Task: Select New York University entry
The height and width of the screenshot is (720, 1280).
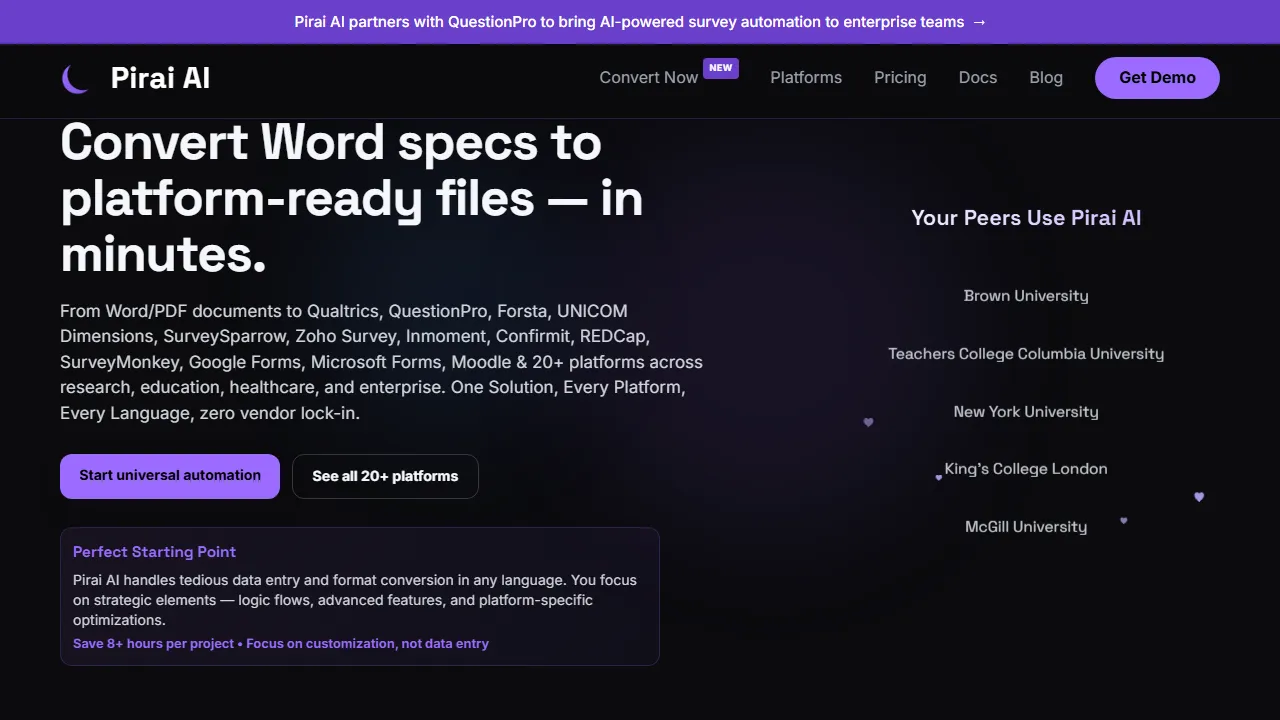Action: click(x=1026, y=411)
